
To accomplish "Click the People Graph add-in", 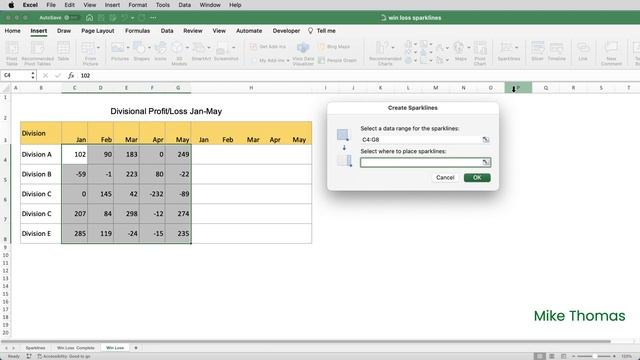I will point(338,60).
